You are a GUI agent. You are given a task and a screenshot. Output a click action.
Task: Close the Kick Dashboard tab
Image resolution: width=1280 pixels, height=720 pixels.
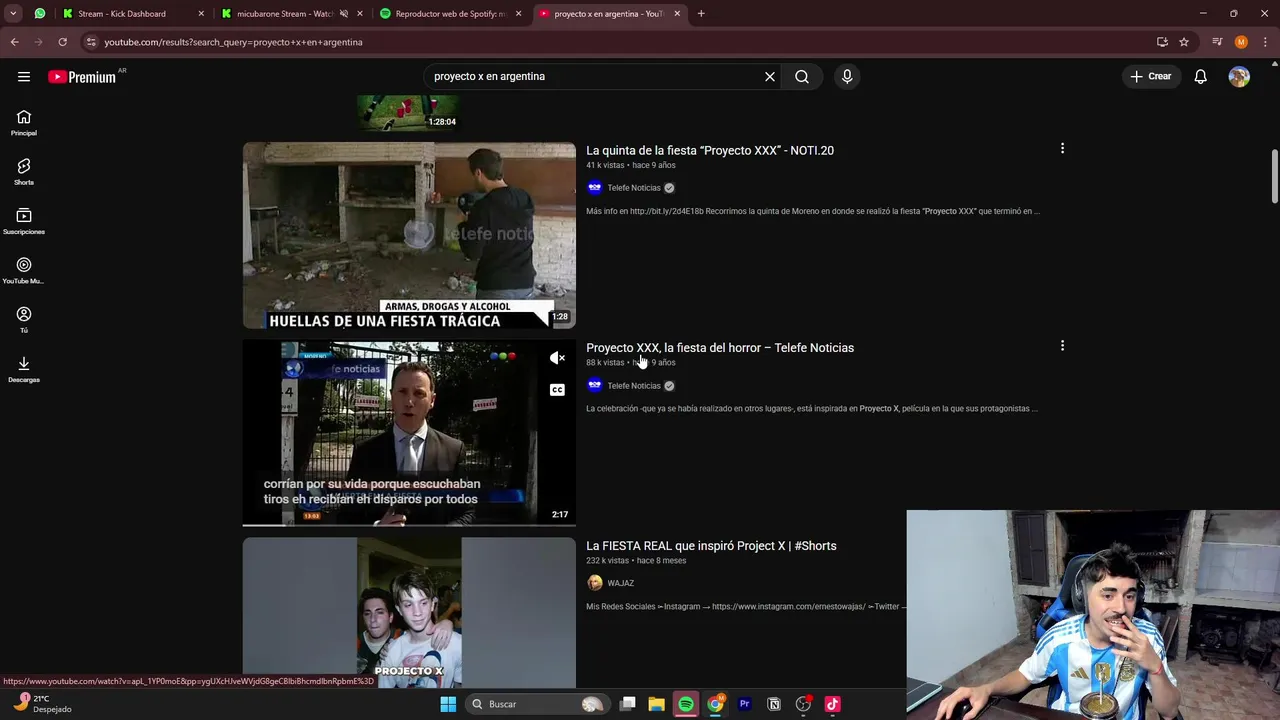click(x=201, y=14)
